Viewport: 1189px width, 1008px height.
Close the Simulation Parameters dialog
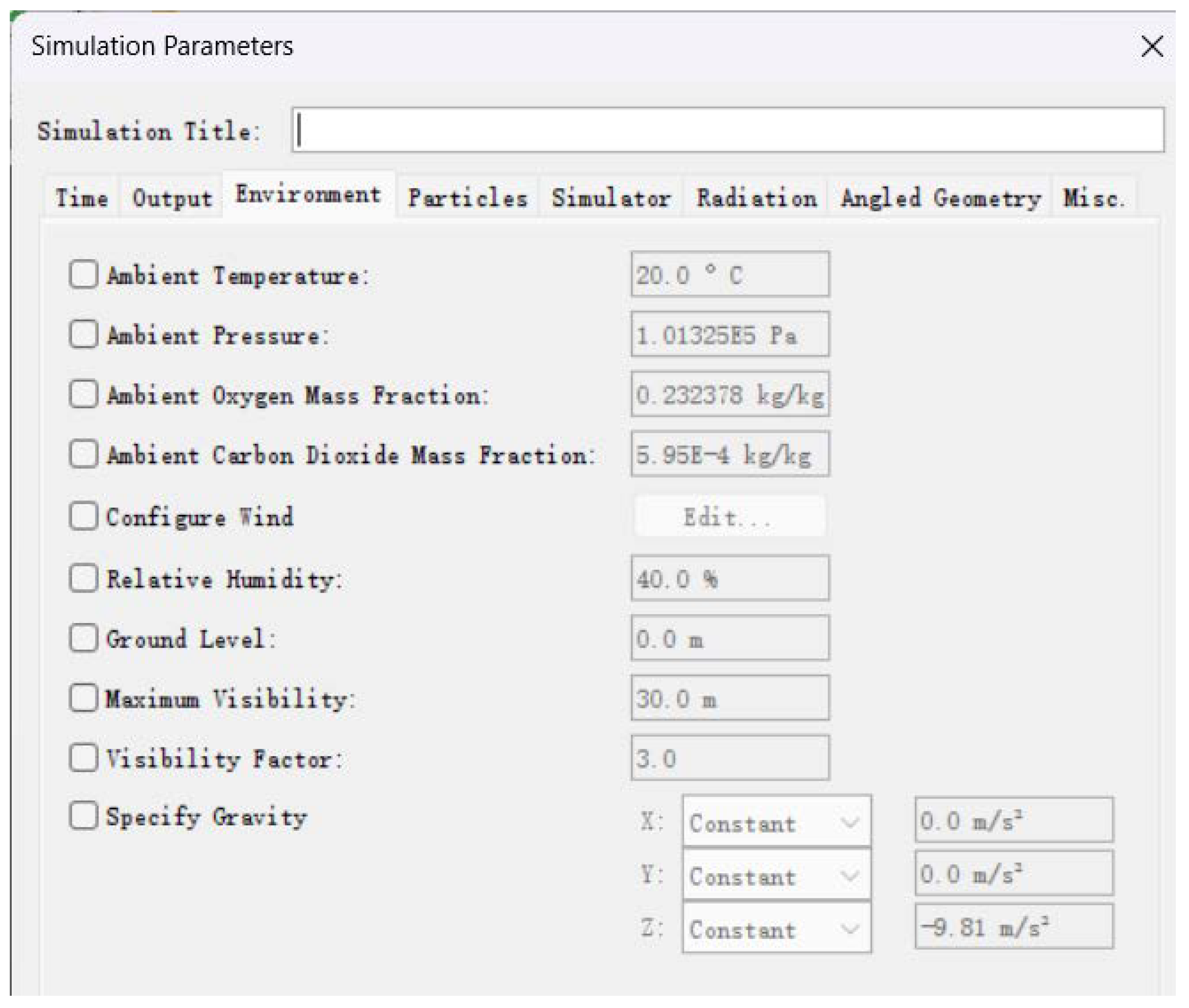1151,46
